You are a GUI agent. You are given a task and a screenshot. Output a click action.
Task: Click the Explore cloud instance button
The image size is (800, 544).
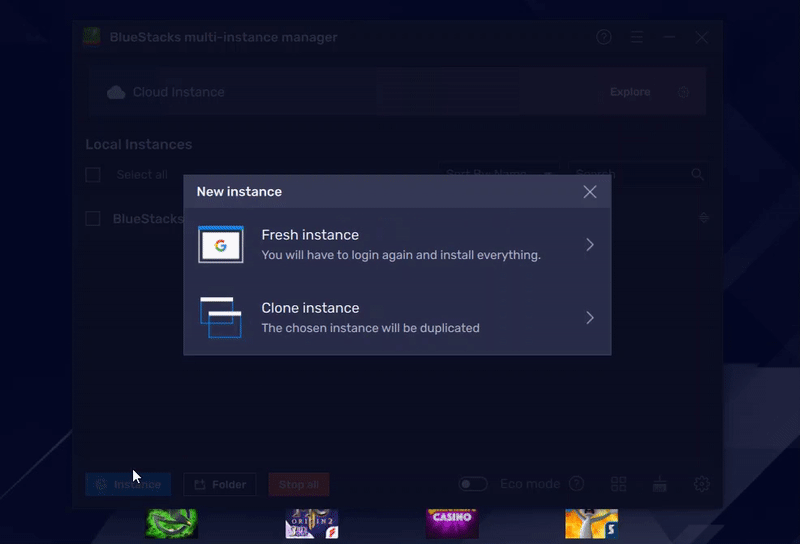(630, 92)
